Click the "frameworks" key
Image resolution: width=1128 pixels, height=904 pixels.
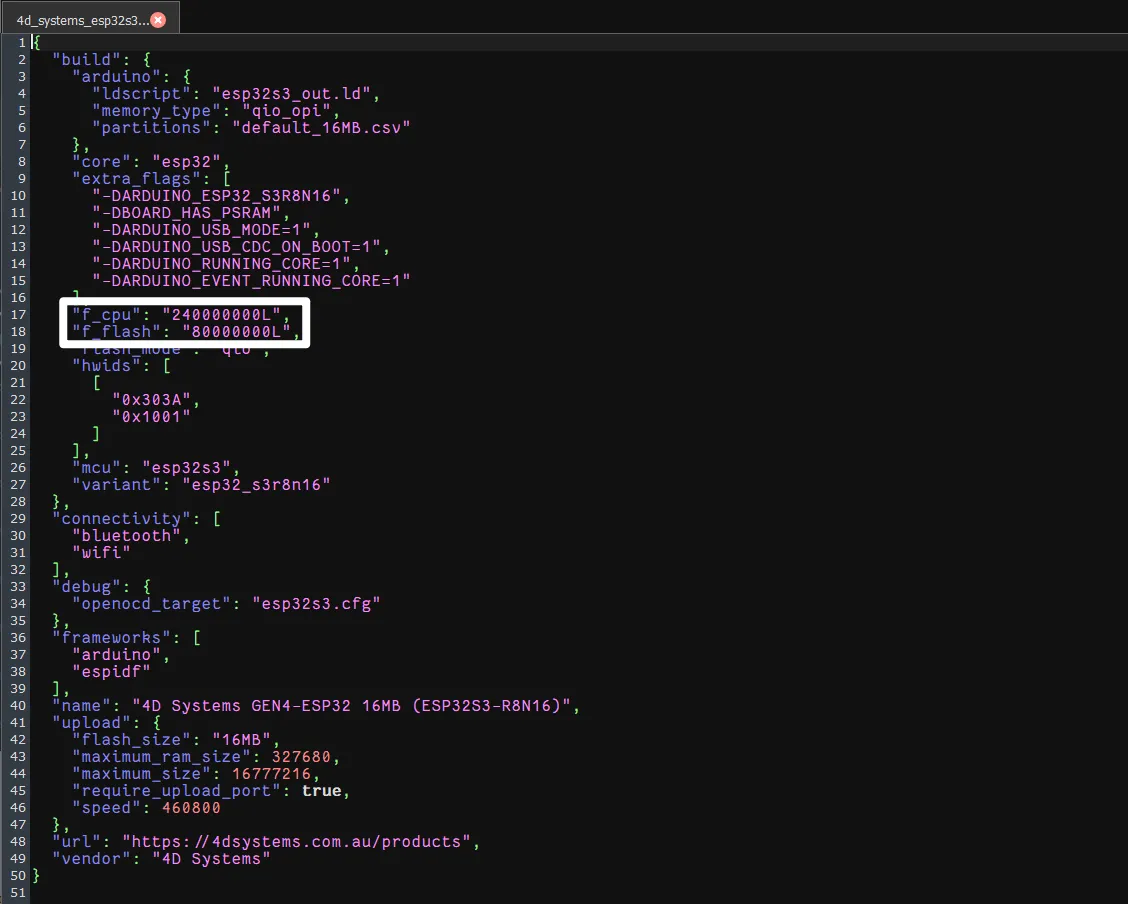click(x=111, y=638)
